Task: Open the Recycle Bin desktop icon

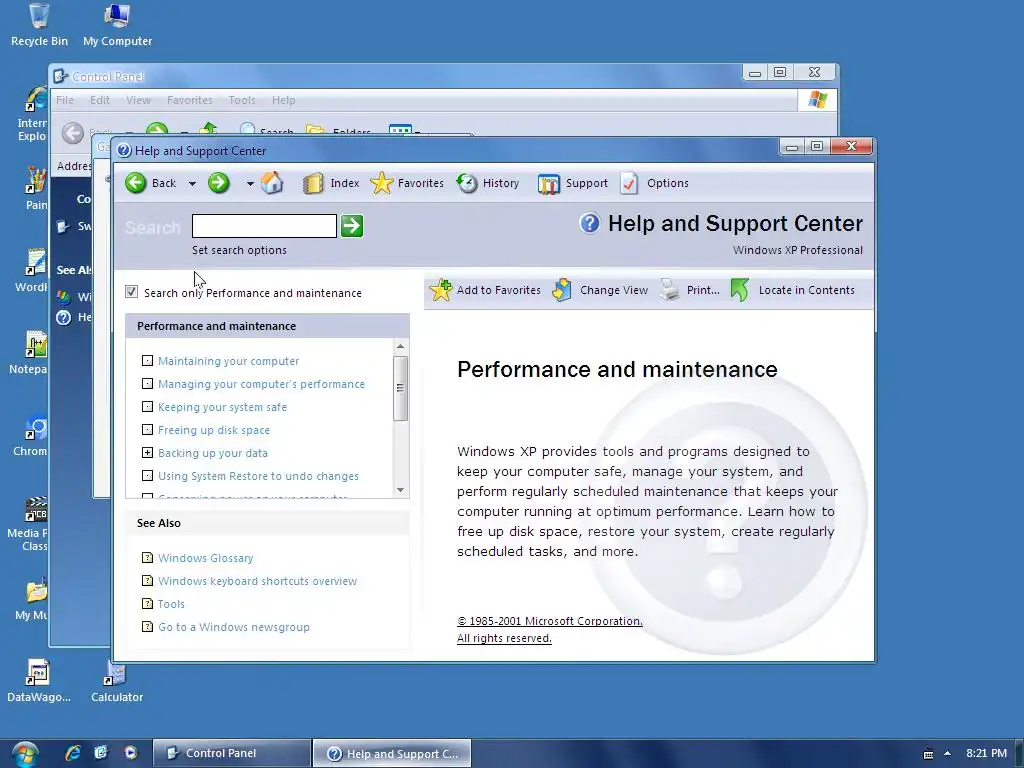Action: coord(39,25)
